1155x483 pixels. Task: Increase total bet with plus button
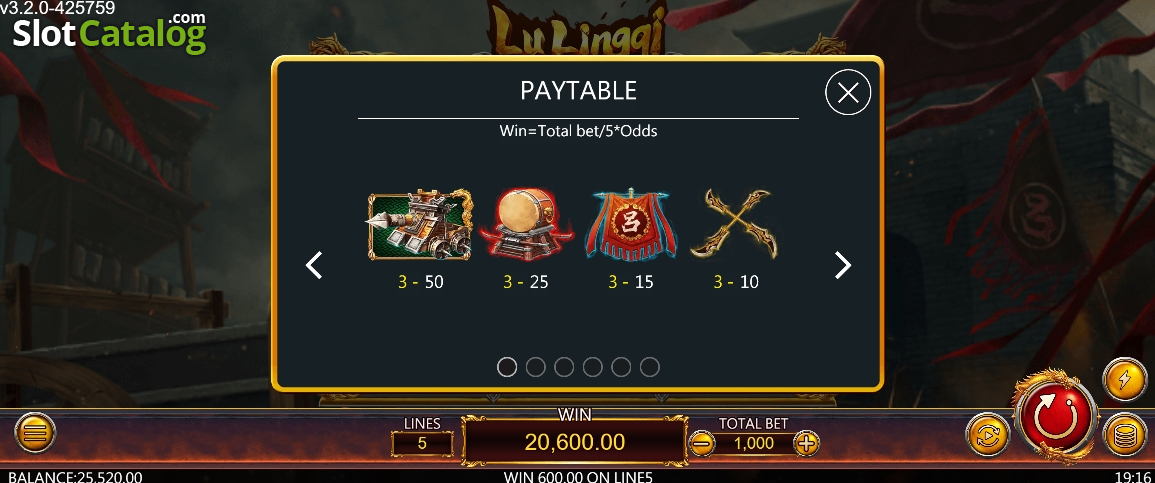pos(807,443)
